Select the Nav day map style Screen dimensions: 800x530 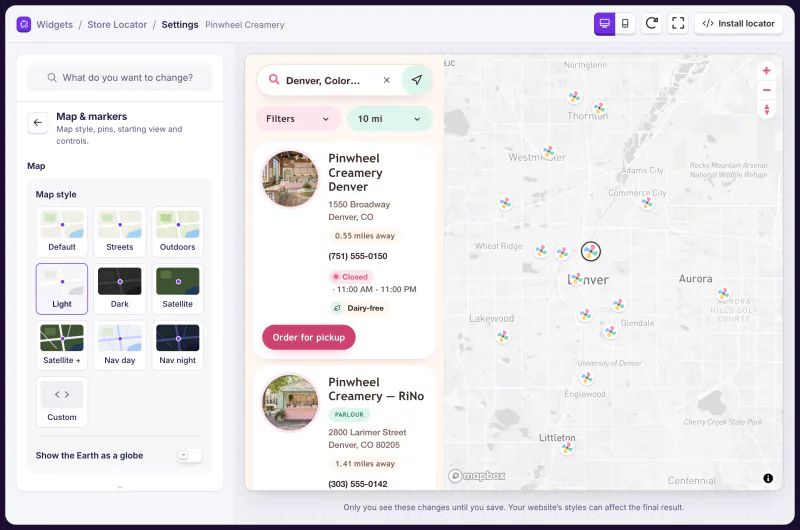coord(120,345)
